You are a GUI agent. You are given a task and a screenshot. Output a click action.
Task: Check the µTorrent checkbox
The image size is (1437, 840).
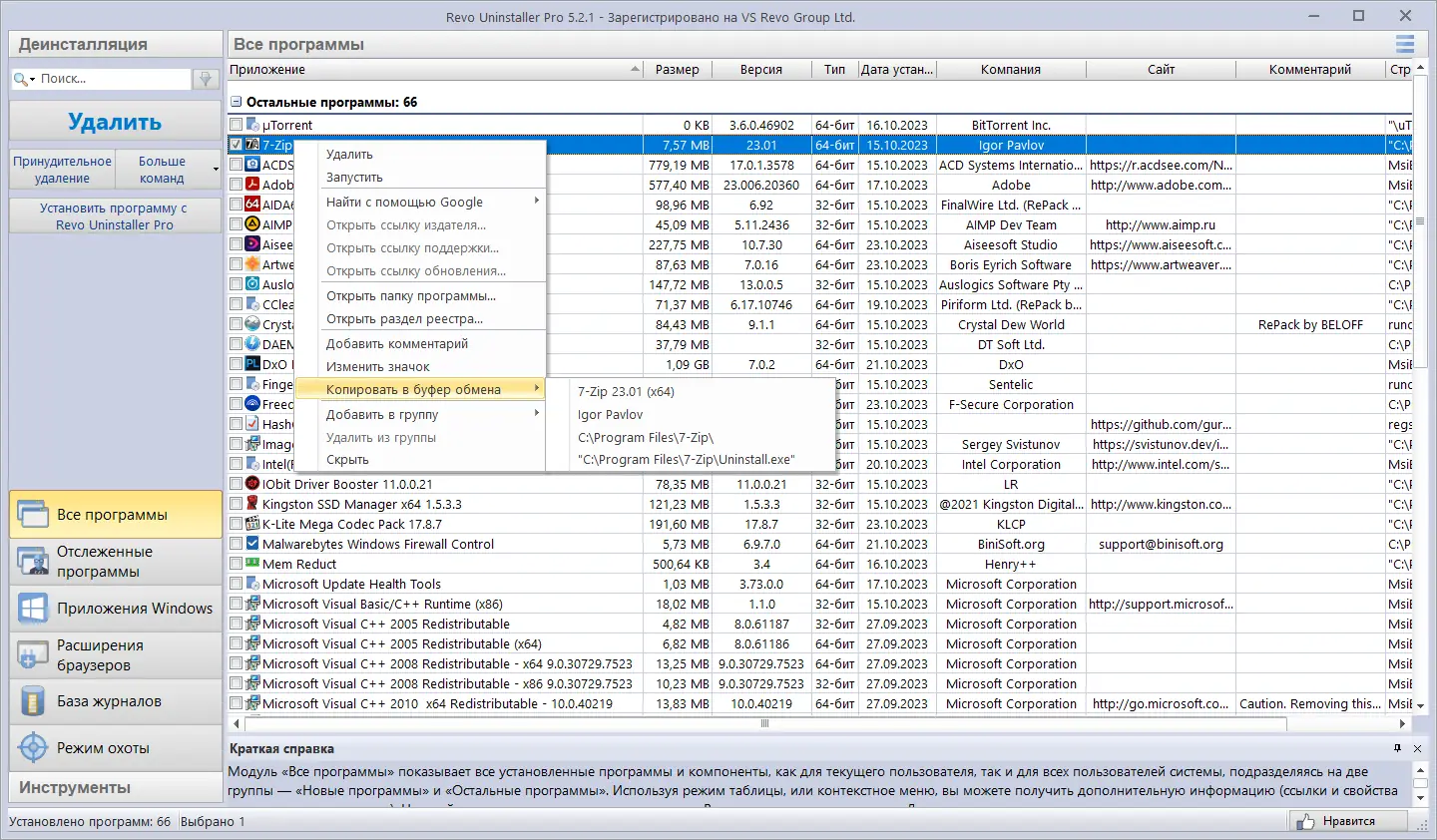236,125
